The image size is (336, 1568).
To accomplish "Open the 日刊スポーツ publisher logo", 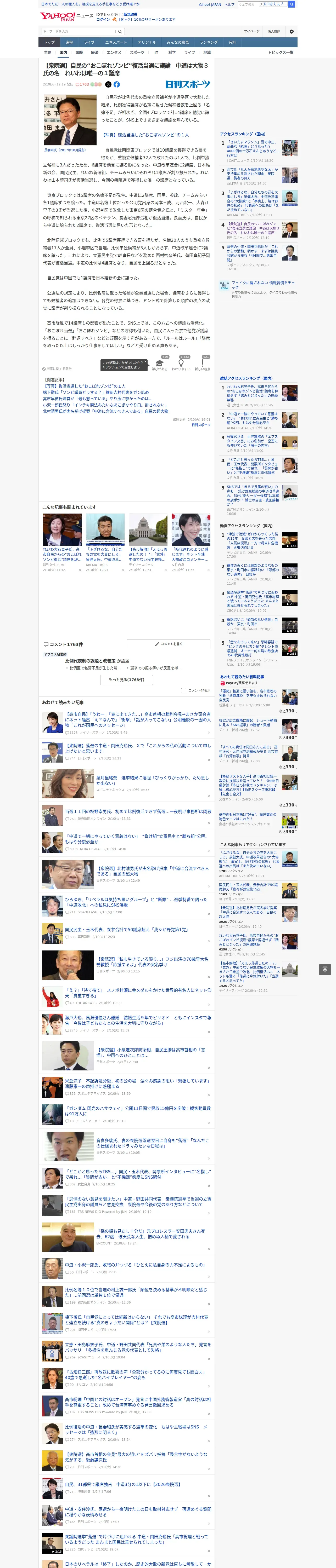I will click(x=188, y=85).
